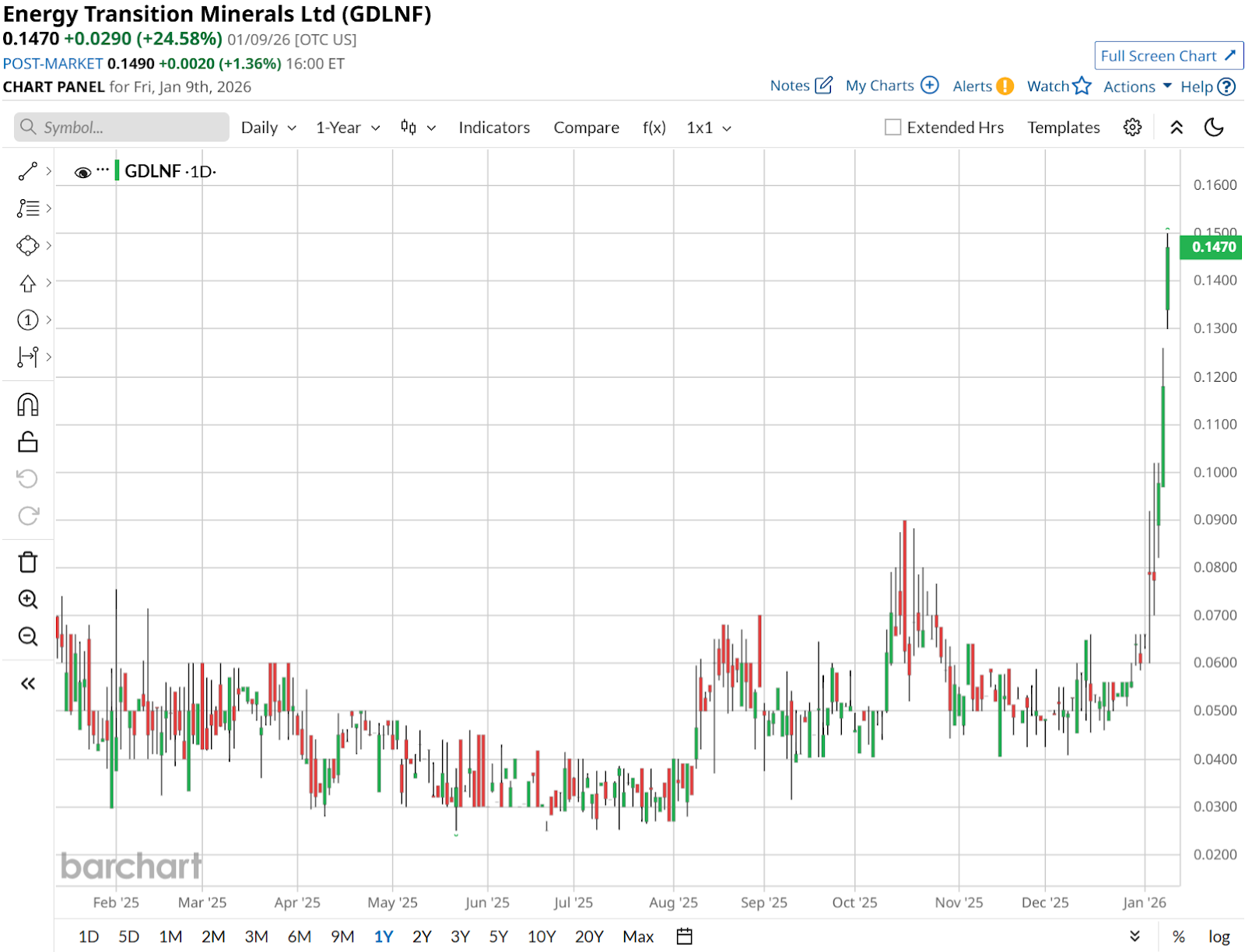Select the 10Y time range
1245x952 pixels.
click(542, 936)
